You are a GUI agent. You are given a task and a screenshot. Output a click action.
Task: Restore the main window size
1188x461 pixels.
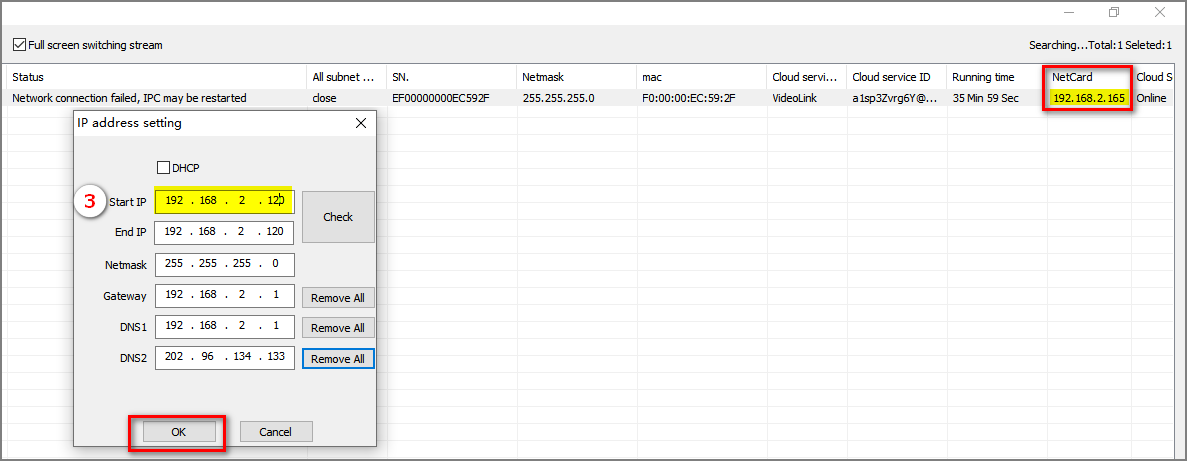point(1114,12)
